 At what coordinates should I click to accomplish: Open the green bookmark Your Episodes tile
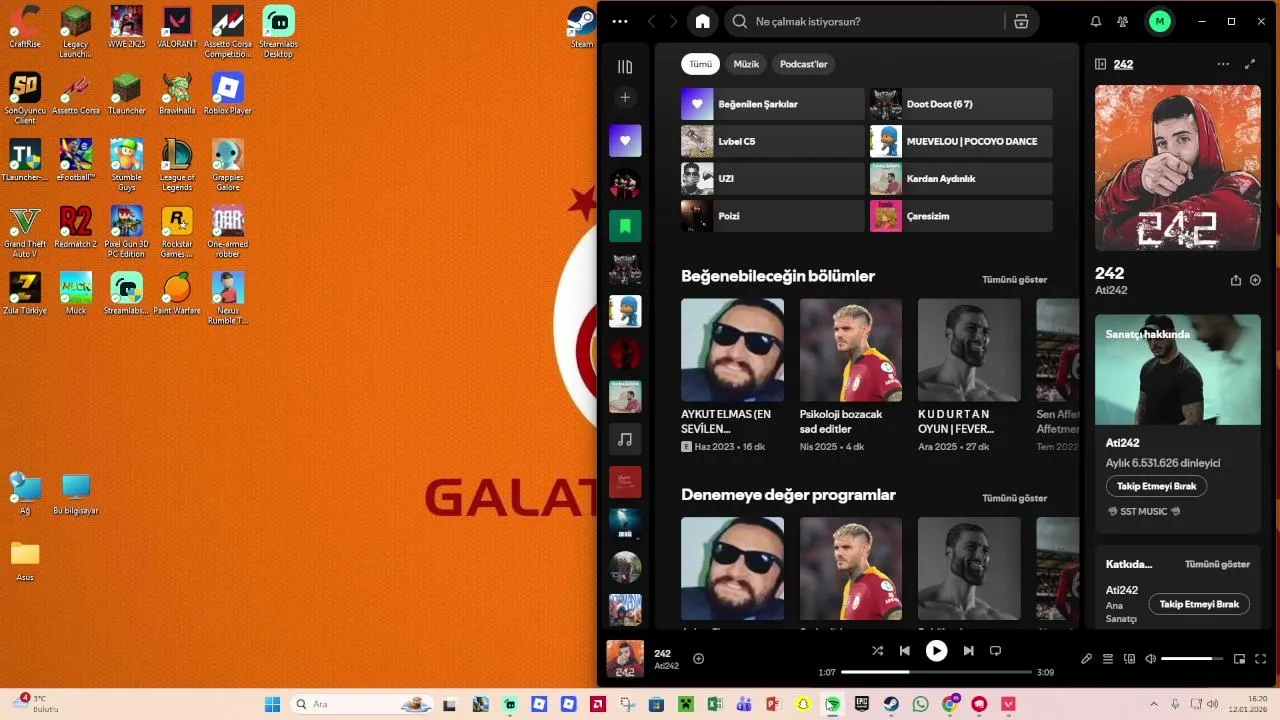[x=625, y=226]
